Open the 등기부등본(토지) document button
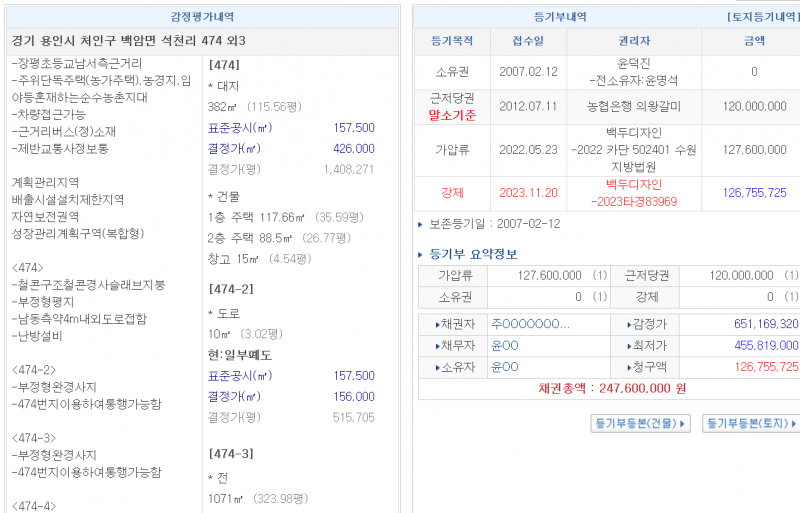The width and height of the screenshot is (800, 513). pos(751,424)
